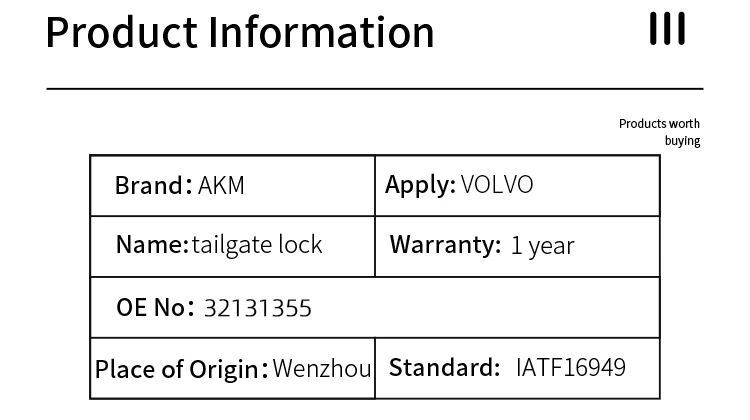
Task: Click the VOLVO application value
Action: (x=497, y=185)
